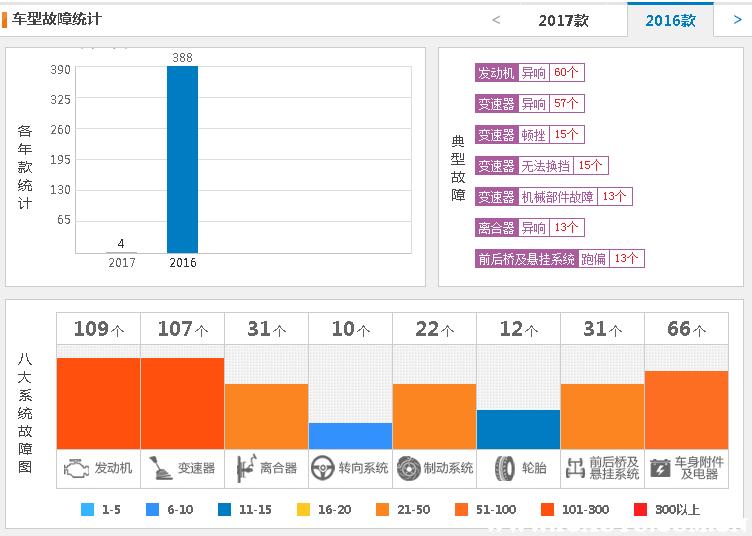
Task: Go to previous model year arrow
Action: click(496, 20)
